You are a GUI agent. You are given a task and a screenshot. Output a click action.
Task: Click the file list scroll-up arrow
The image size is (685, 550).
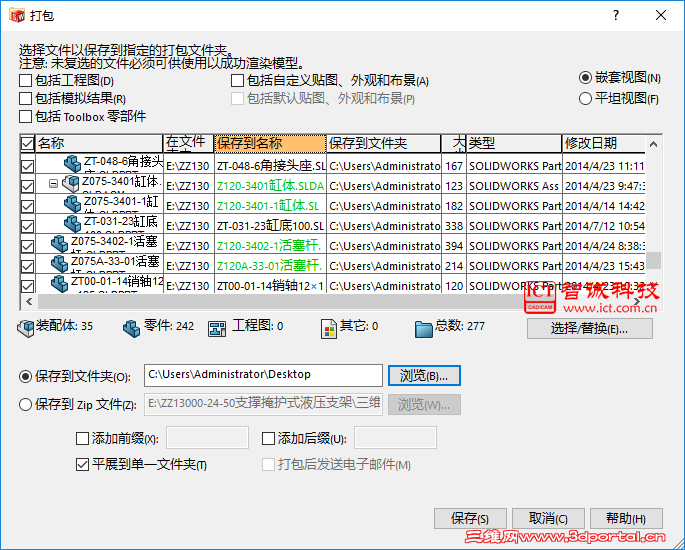tap(654, 144)
